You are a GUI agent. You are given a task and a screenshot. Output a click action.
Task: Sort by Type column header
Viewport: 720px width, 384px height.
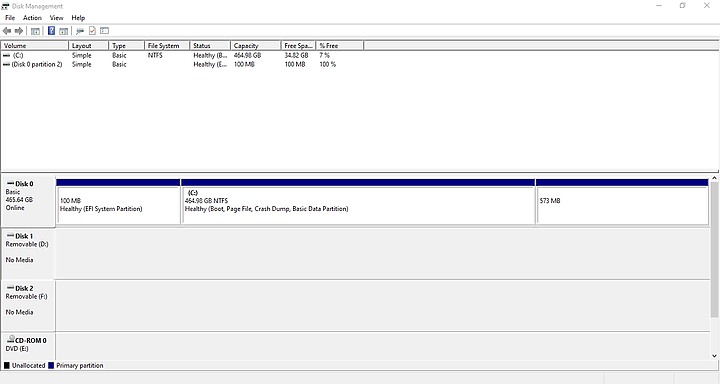[126, 45]
